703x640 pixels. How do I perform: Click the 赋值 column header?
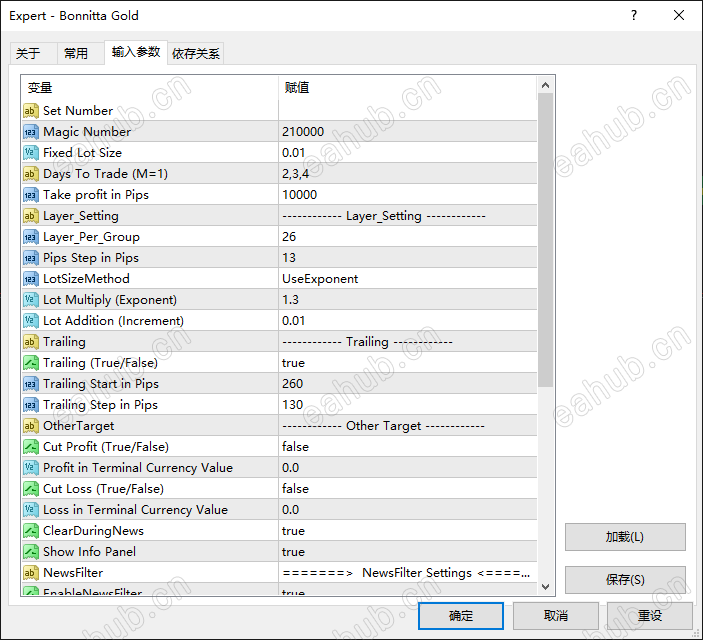pos(408,88)
